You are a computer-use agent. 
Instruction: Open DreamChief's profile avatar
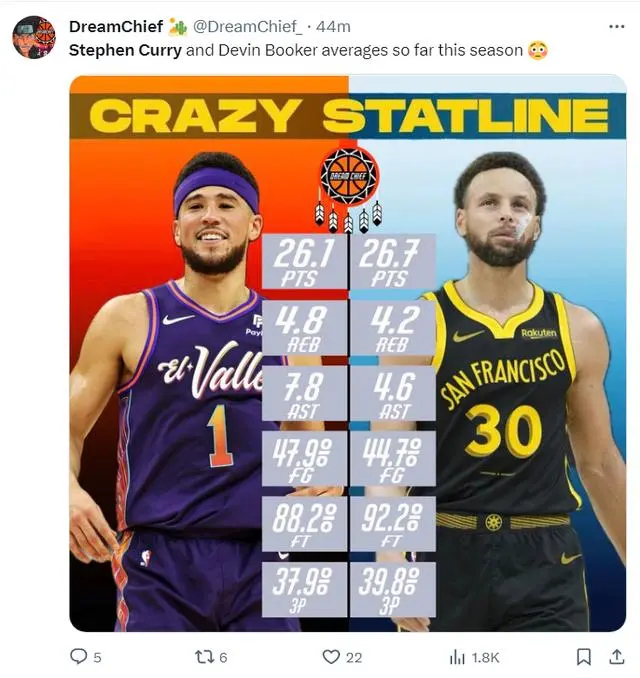point(33,37)
